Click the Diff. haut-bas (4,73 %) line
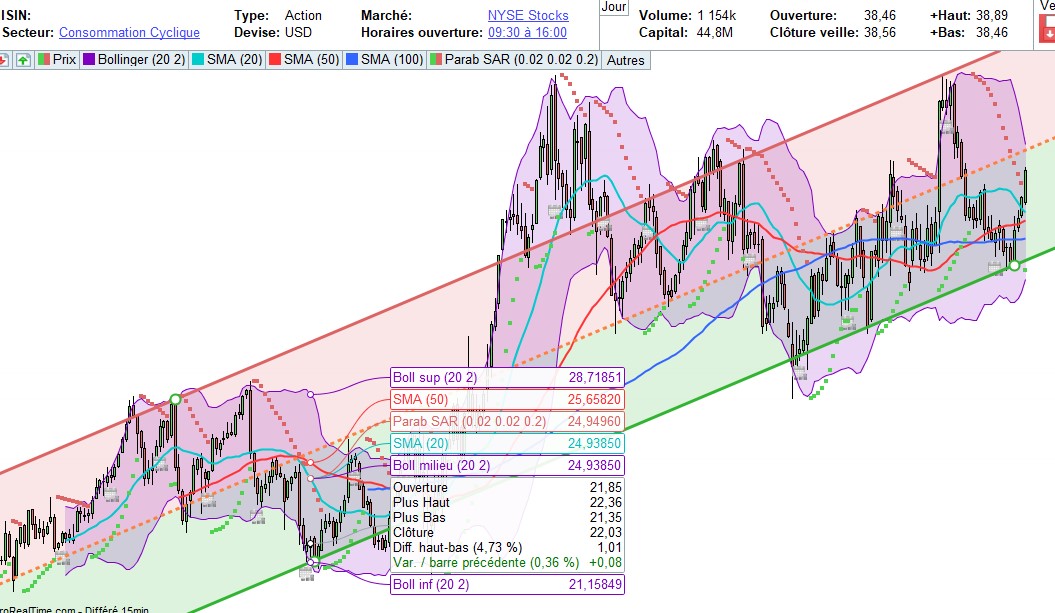The height and width of the screenshot is (613, 1055). (x=507, y=548)
